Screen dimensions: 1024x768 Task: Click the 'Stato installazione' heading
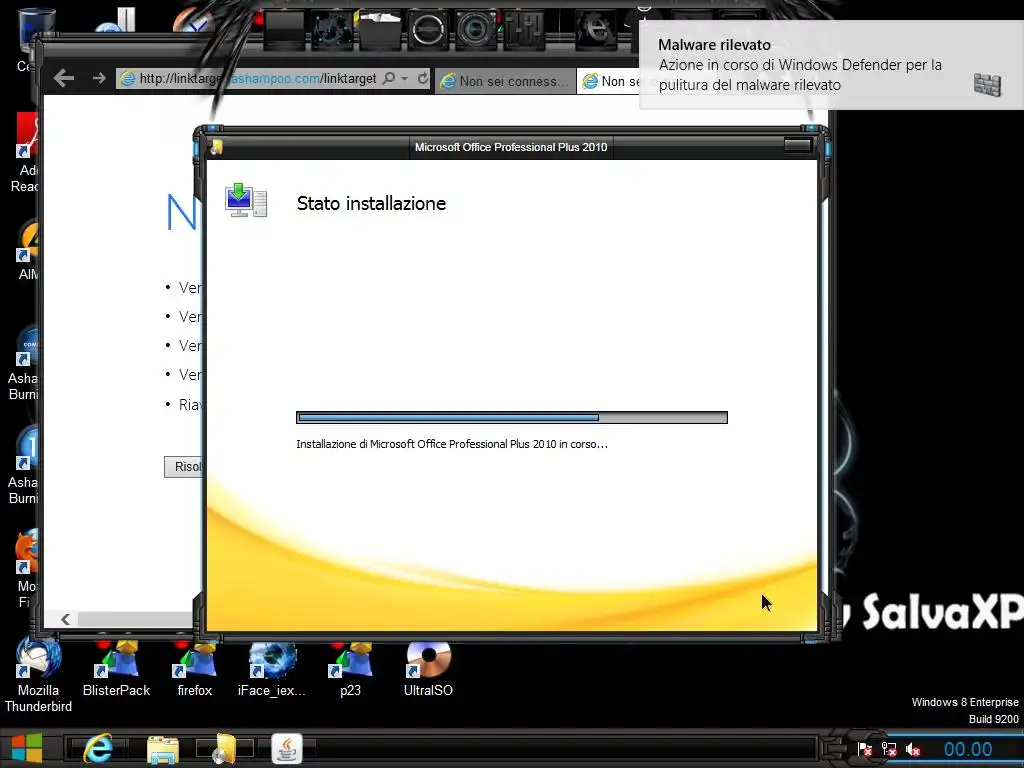point(371,203)
